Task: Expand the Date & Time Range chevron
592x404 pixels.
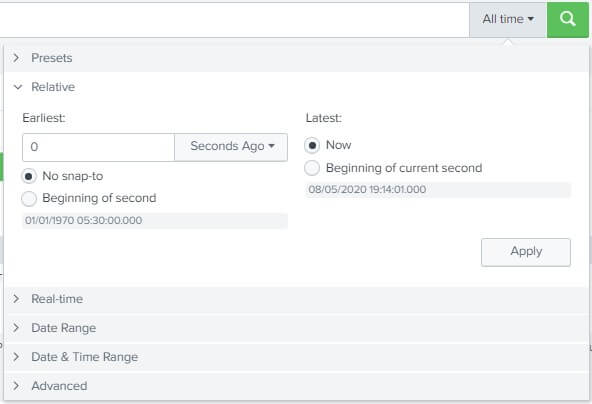Action: [x=16, y=357]
